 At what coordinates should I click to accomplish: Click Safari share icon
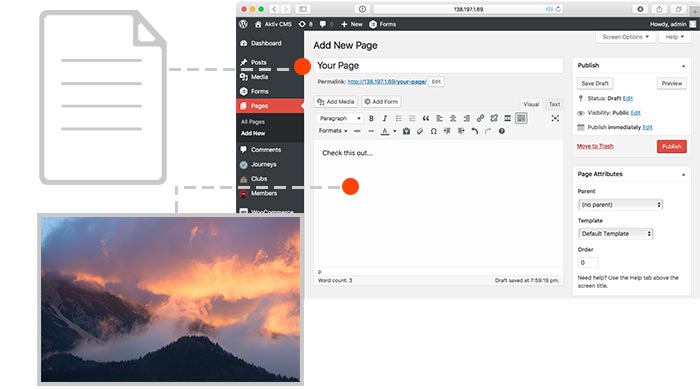[659, 9]
